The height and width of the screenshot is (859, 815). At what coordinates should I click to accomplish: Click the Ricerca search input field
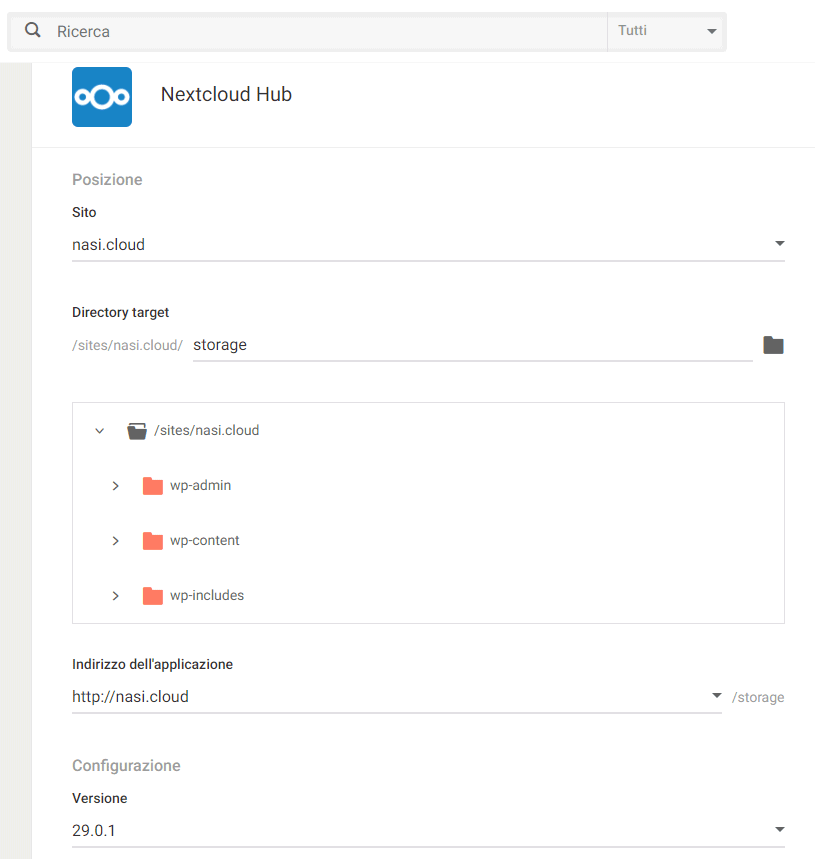(x=320, y=31)
